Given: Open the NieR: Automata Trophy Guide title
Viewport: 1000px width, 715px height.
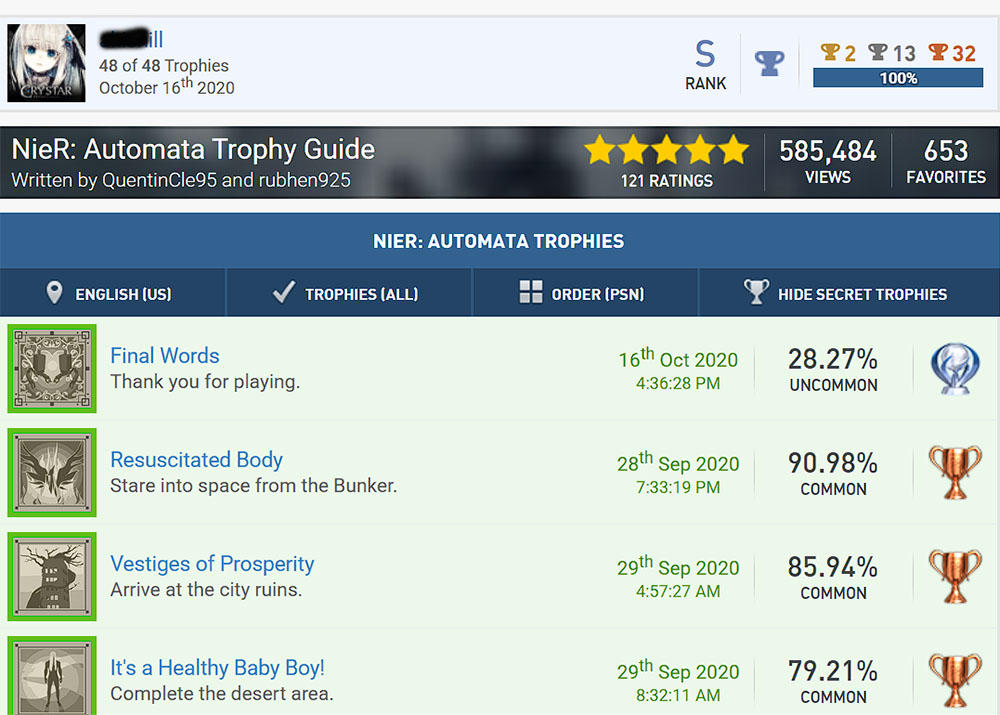Looking at the screenshot, I should (193, 149).
